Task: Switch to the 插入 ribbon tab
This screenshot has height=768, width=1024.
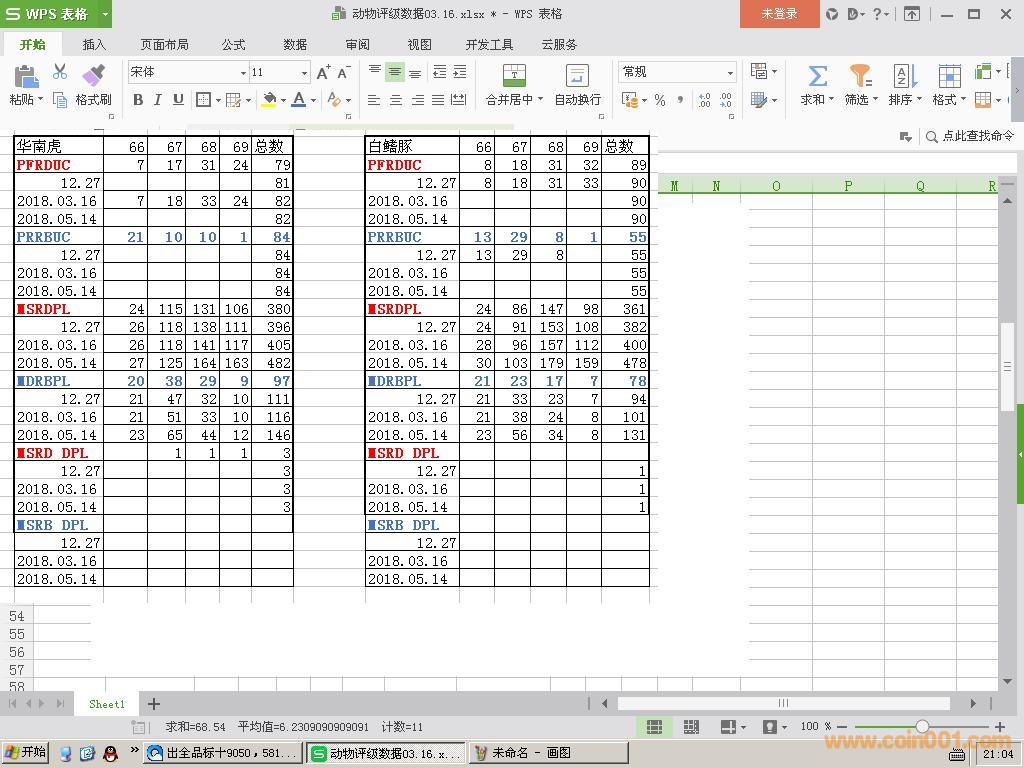Action: click(x=94, y=45)
